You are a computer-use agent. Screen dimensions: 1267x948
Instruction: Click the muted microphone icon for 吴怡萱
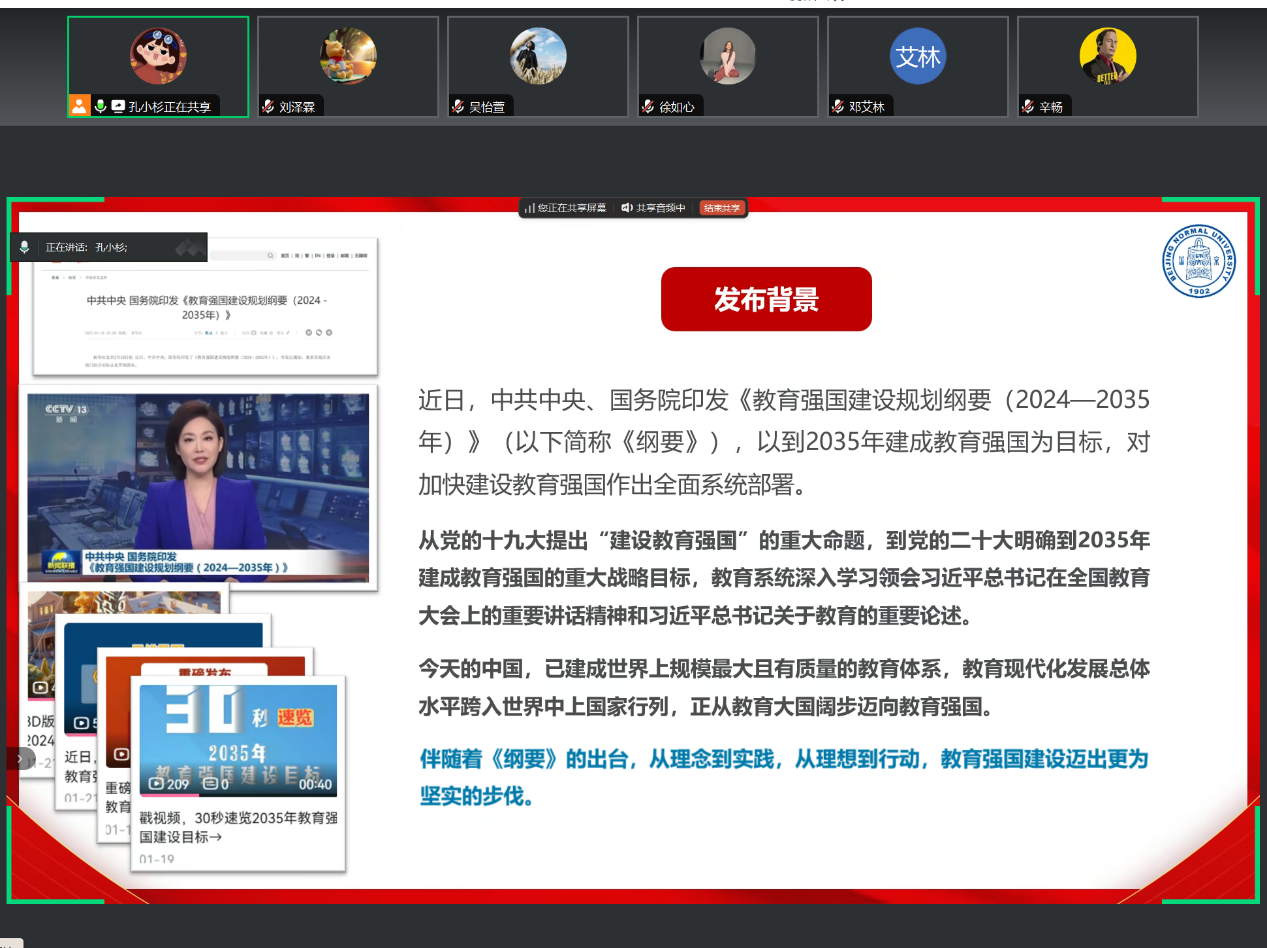click(x=458, y=106)
